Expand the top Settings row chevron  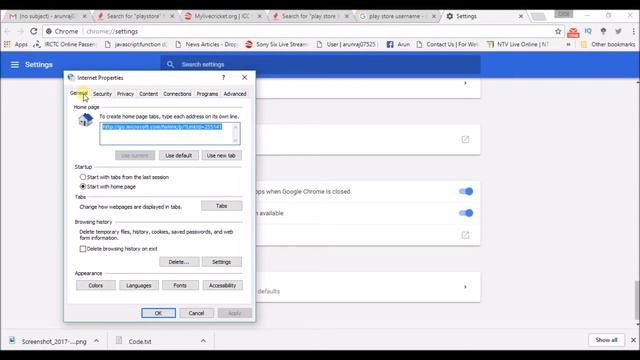pos(465,83)
